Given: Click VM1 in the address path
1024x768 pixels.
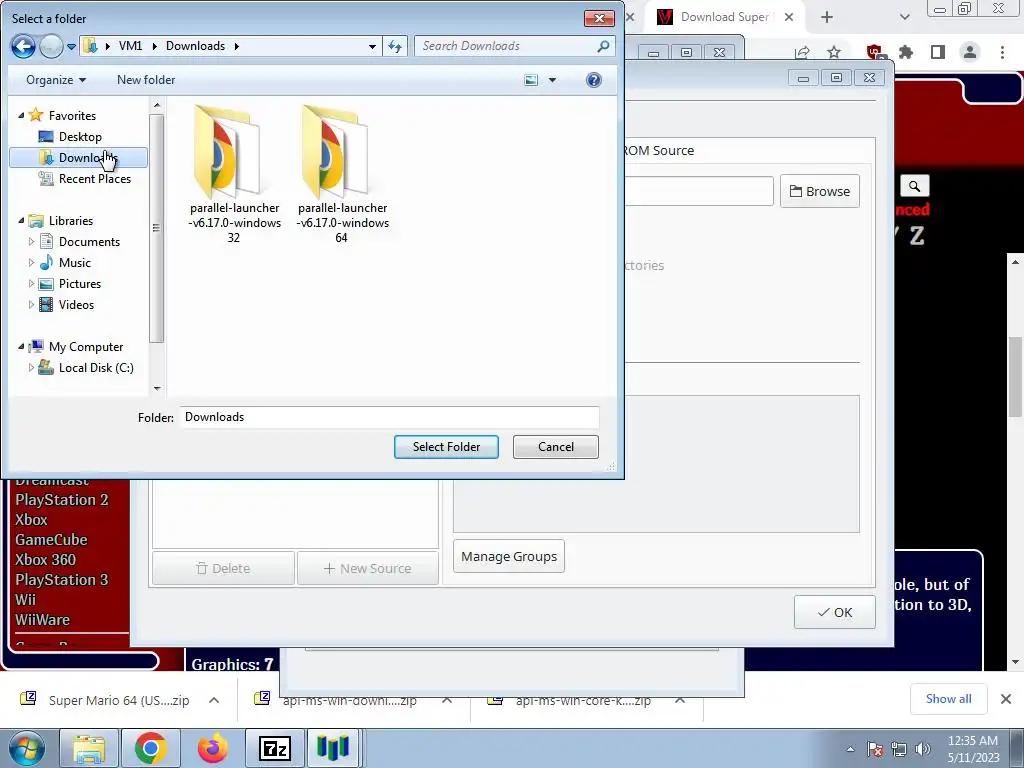Looking at the screenshot, I should tap(130, 46).
